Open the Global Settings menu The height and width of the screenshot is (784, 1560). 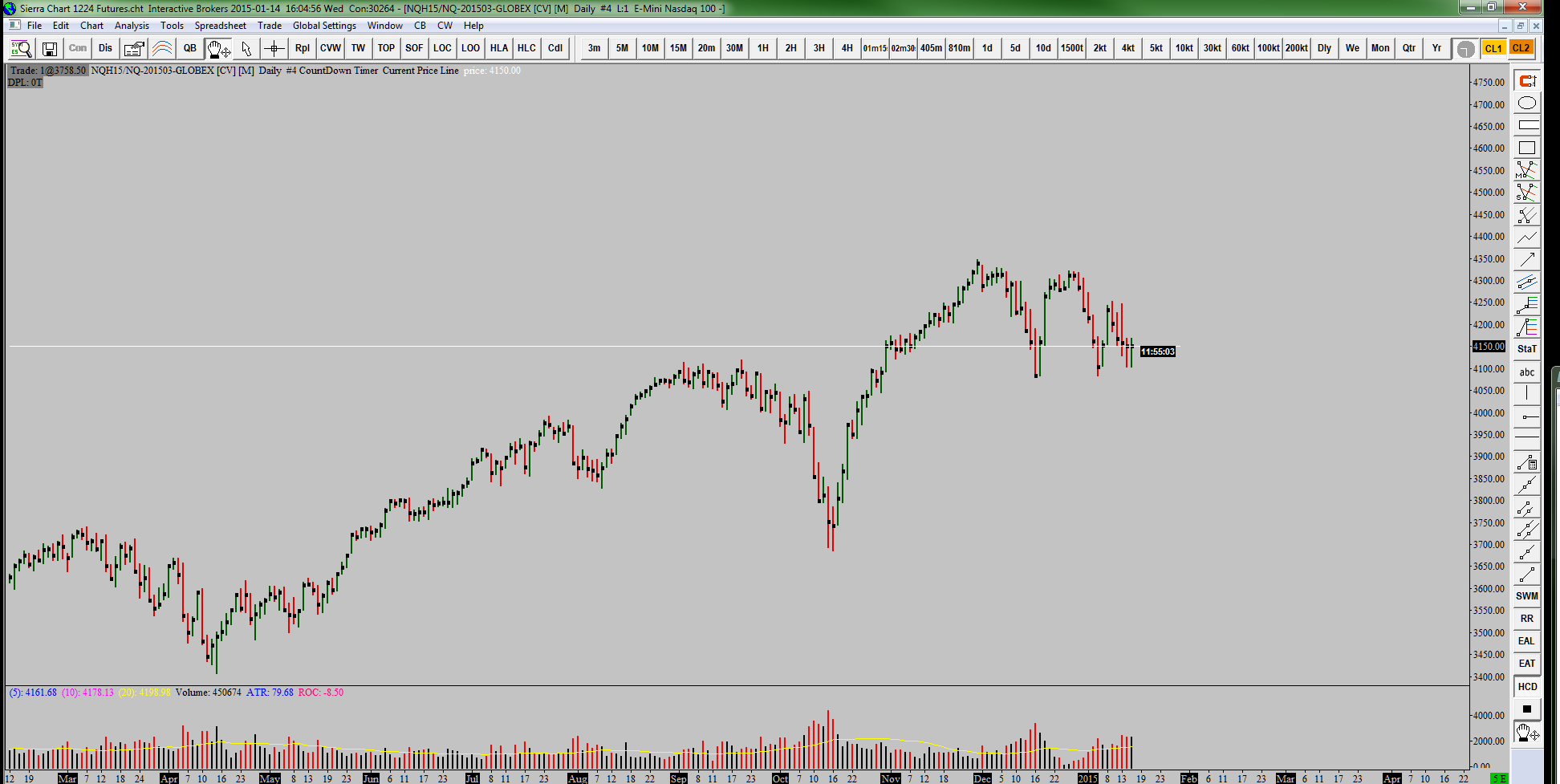point(324,26)
